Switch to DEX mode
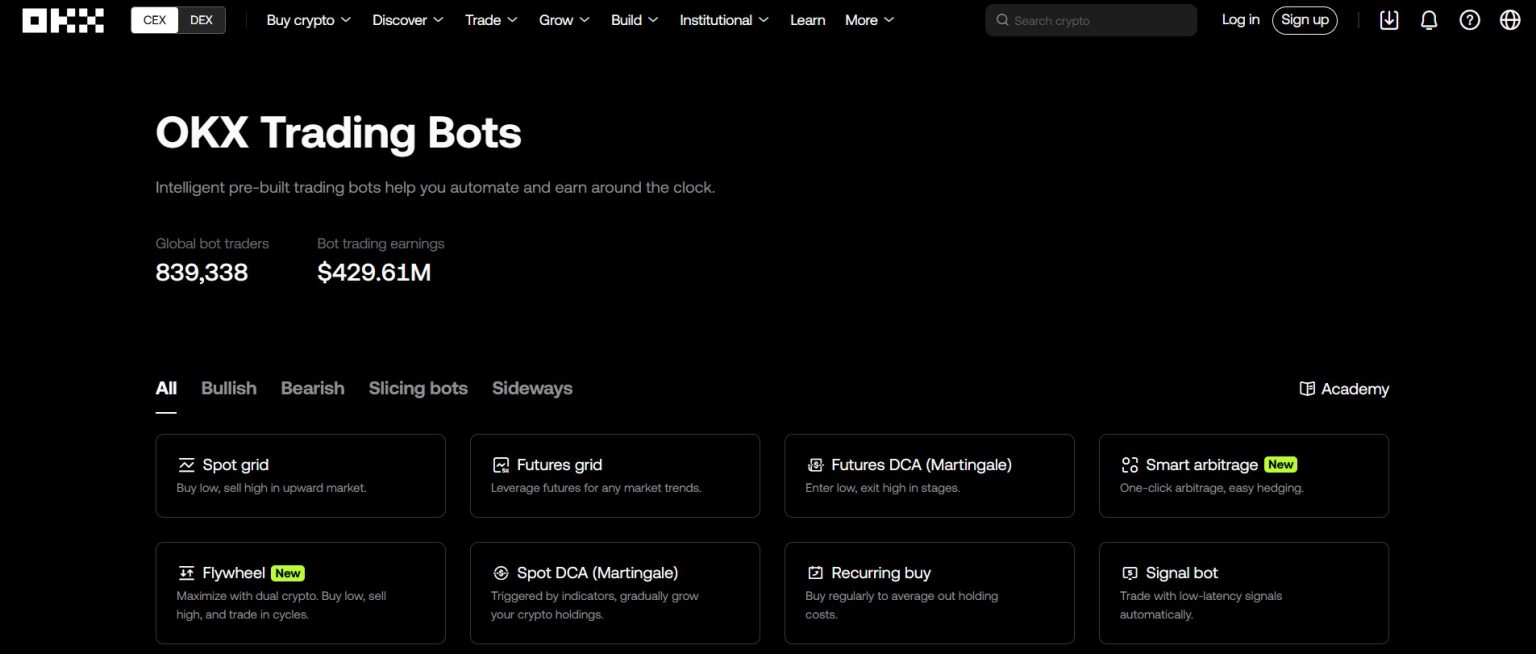This screenshot has height=654, width=1536. pos(201,18)
